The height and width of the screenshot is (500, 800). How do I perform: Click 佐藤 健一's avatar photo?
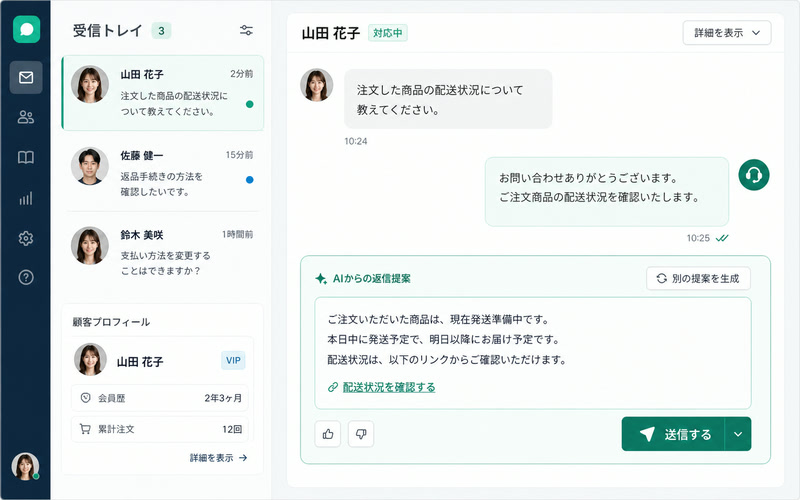[x=90, y=166]
